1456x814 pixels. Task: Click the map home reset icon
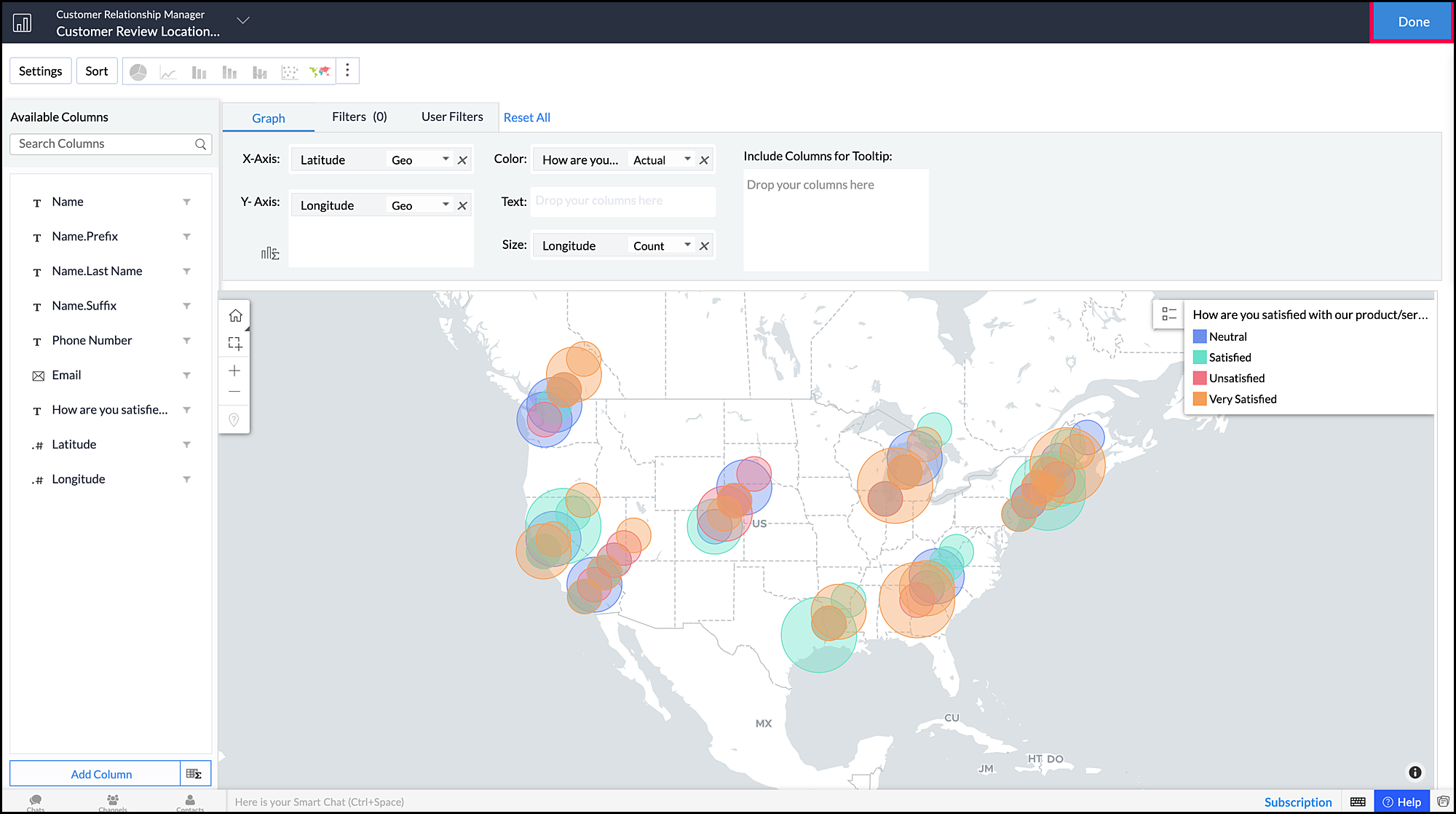(x=235, y=315)
